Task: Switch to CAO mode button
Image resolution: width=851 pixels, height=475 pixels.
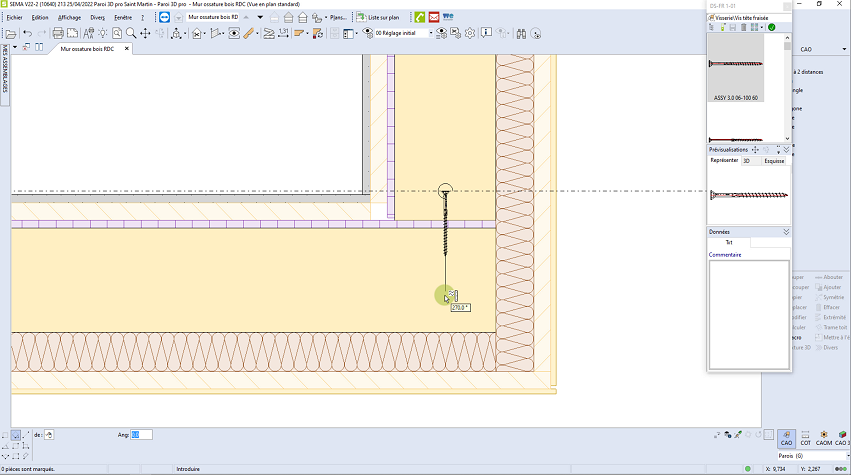Action: 786,438
